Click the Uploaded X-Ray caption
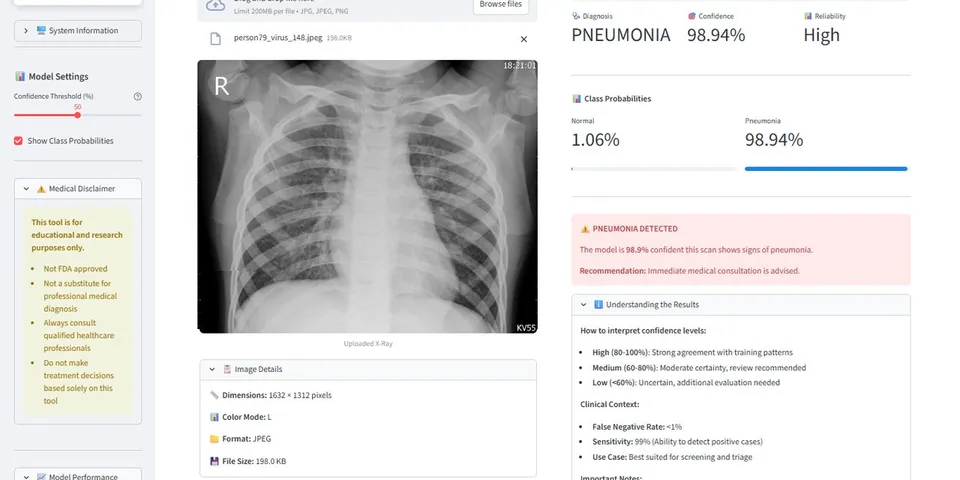The image size is (960, 480). click(368, 343)
